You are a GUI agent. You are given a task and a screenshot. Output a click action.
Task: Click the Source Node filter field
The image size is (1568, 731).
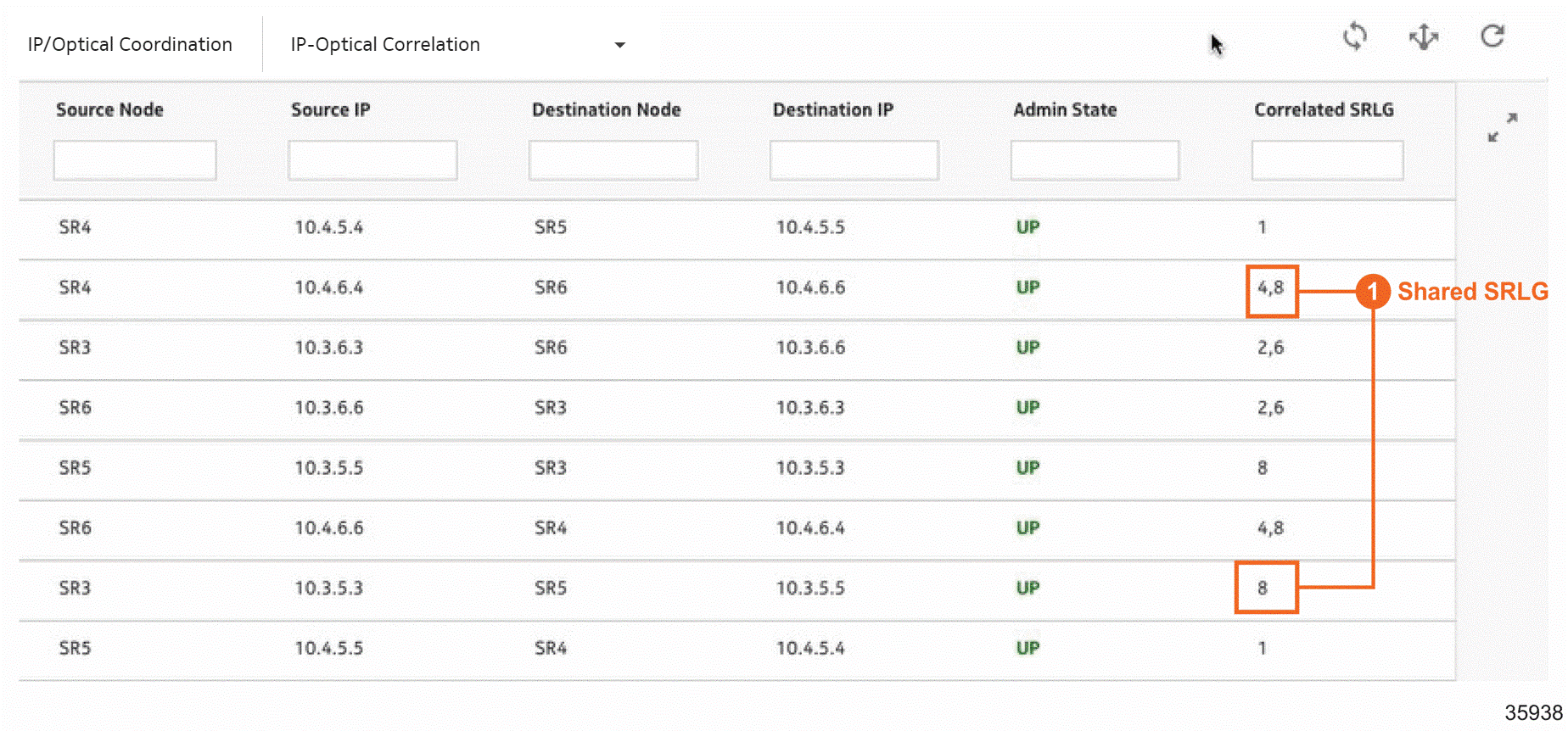135,160
